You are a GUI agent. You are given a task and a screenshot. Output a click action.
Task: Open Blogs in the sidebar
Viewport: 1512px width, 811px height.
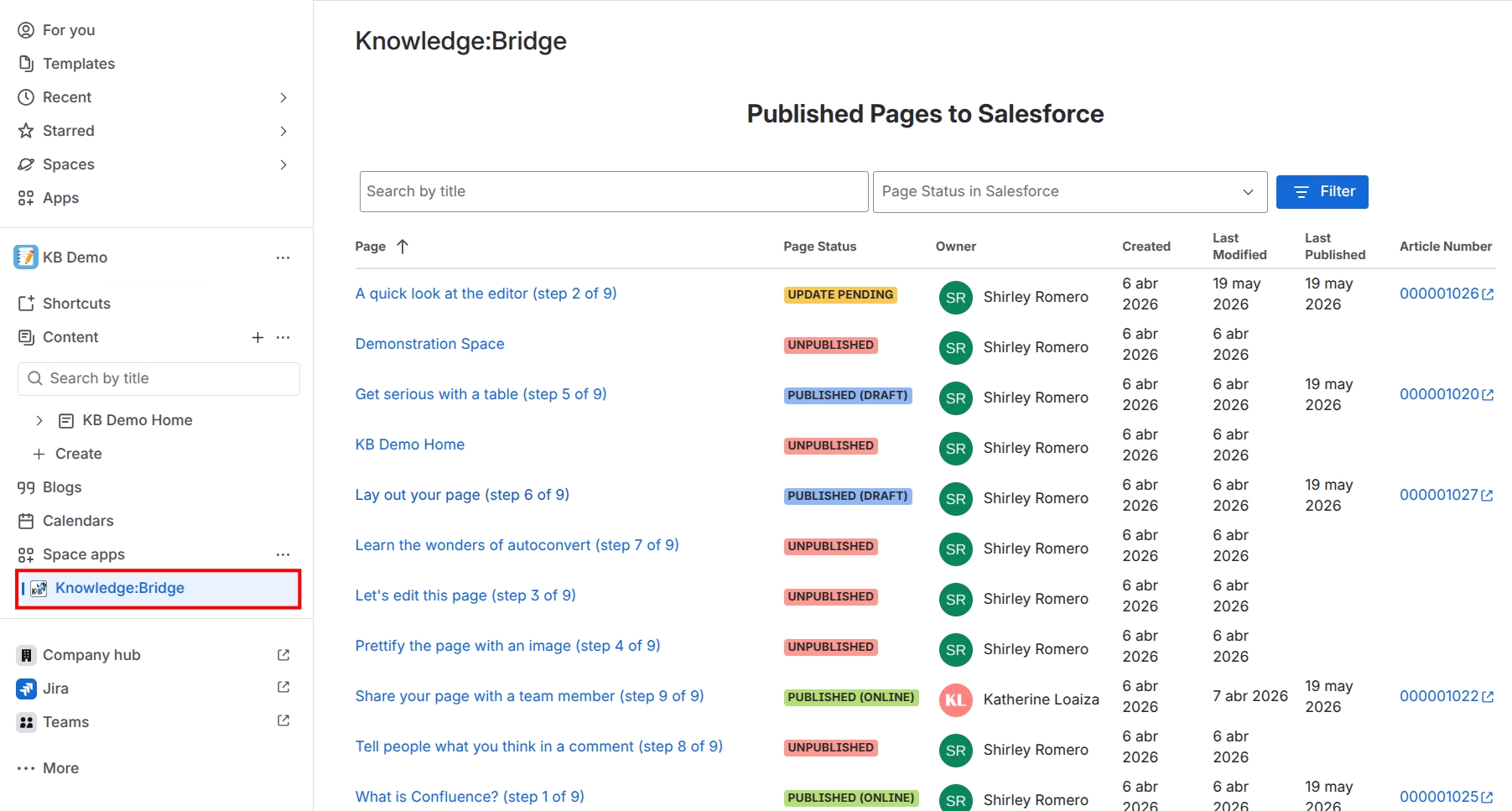tap(62, 487)
